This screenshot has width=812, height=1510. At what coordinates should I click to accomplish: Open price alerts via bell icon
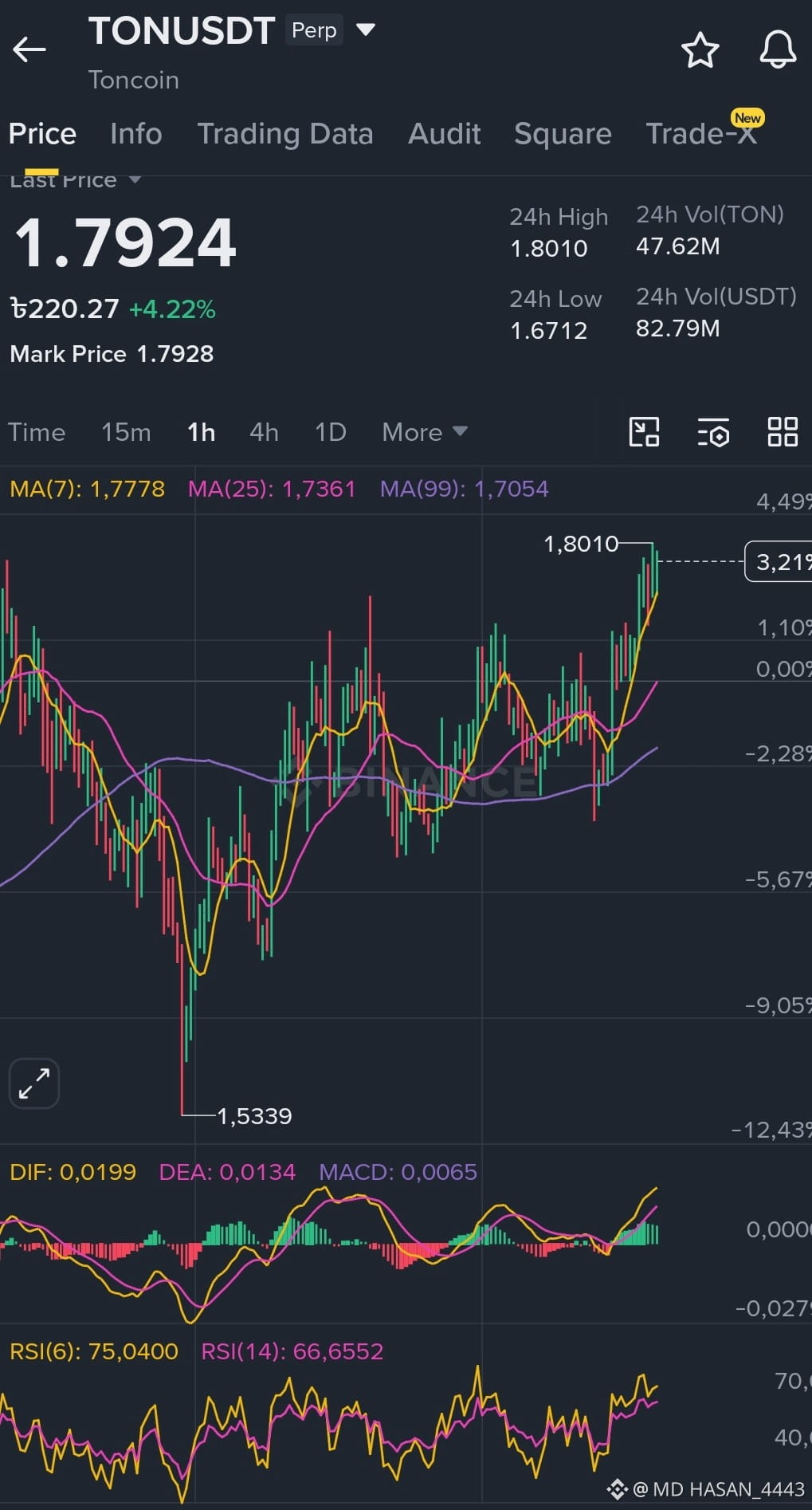click(x=778, y=50)
